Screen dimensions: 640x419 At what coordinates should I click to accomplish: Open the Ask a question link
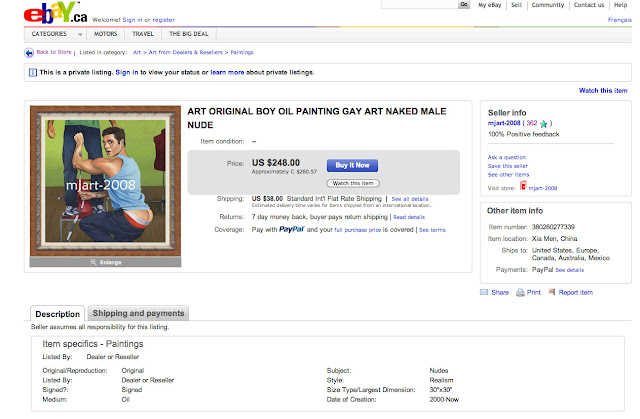pyautogui.click(x=507, y=158)
